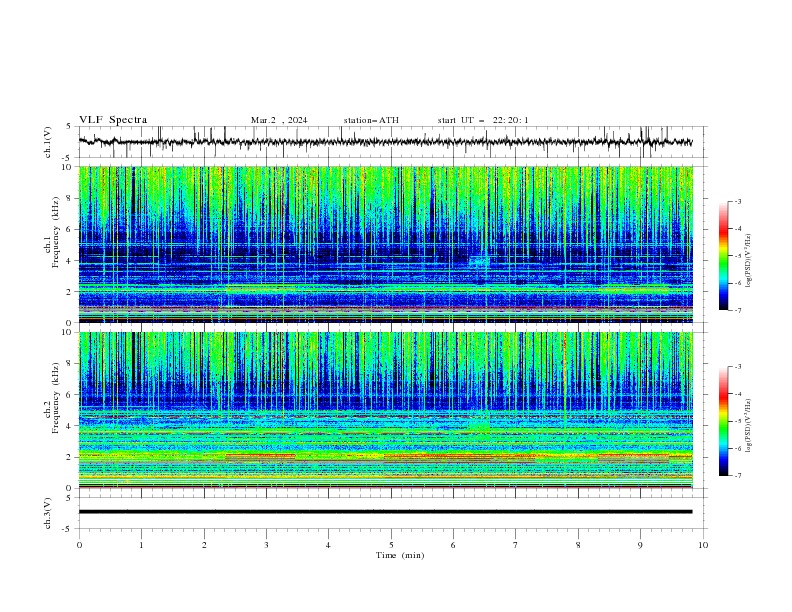This screenshot has width=792, height=612.
Task: Click the "ch.3(V)" axis label
Action: pos(48,513)
